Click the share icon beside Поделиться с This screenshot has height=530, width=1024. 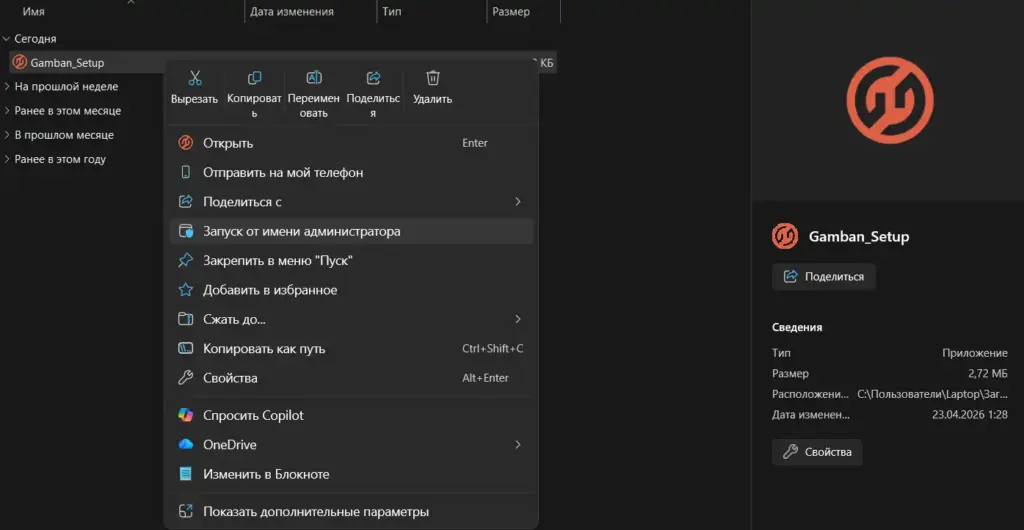(x=185, y=202)
